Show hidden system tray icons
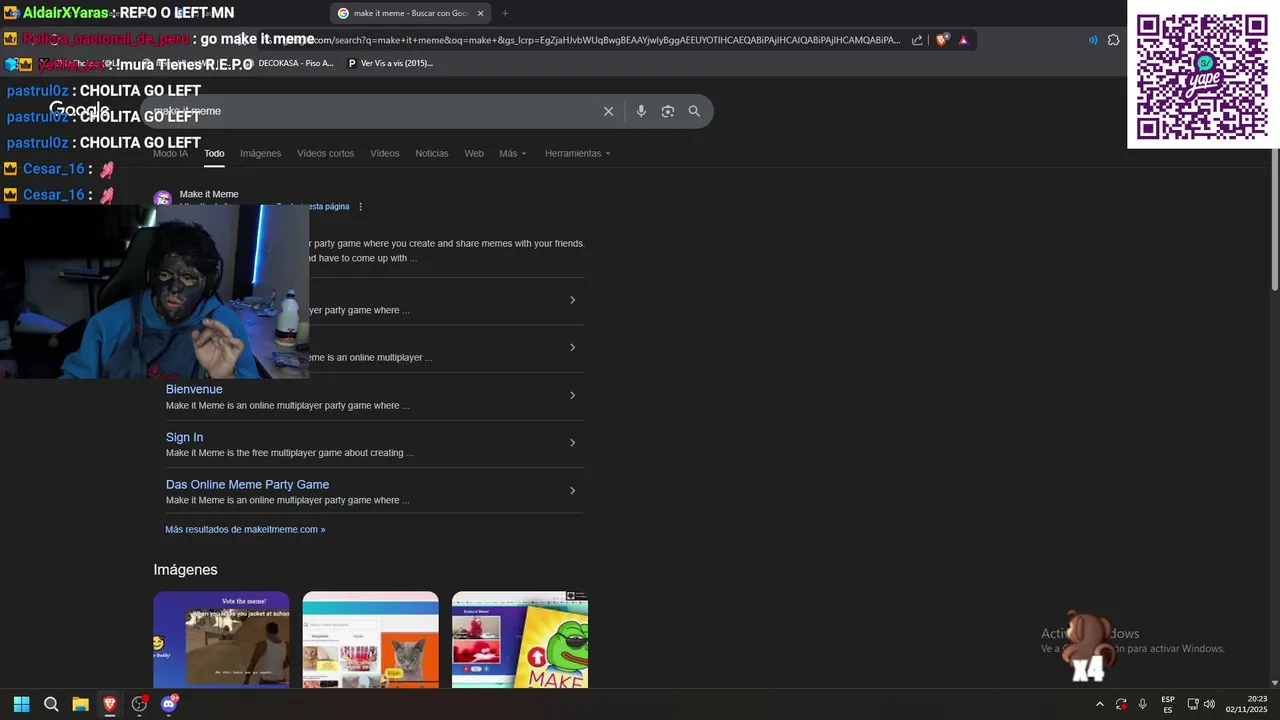 point(1099,704)
